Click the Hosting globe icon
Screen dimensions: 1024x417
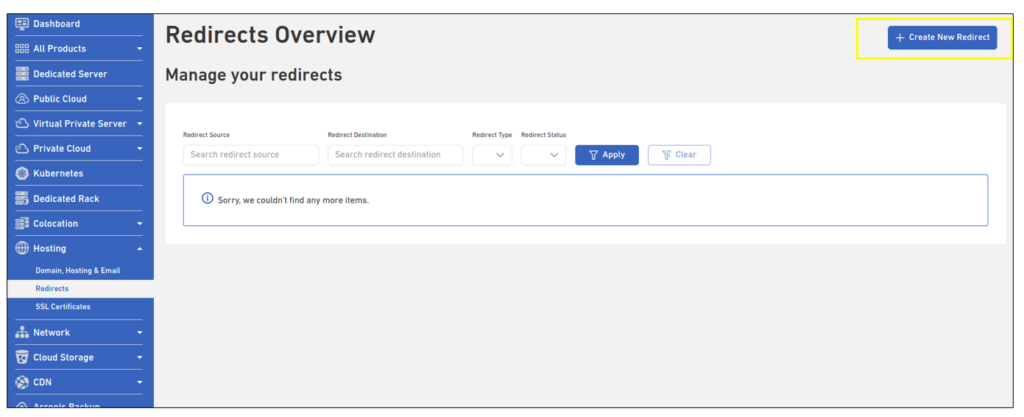(22, 248)
